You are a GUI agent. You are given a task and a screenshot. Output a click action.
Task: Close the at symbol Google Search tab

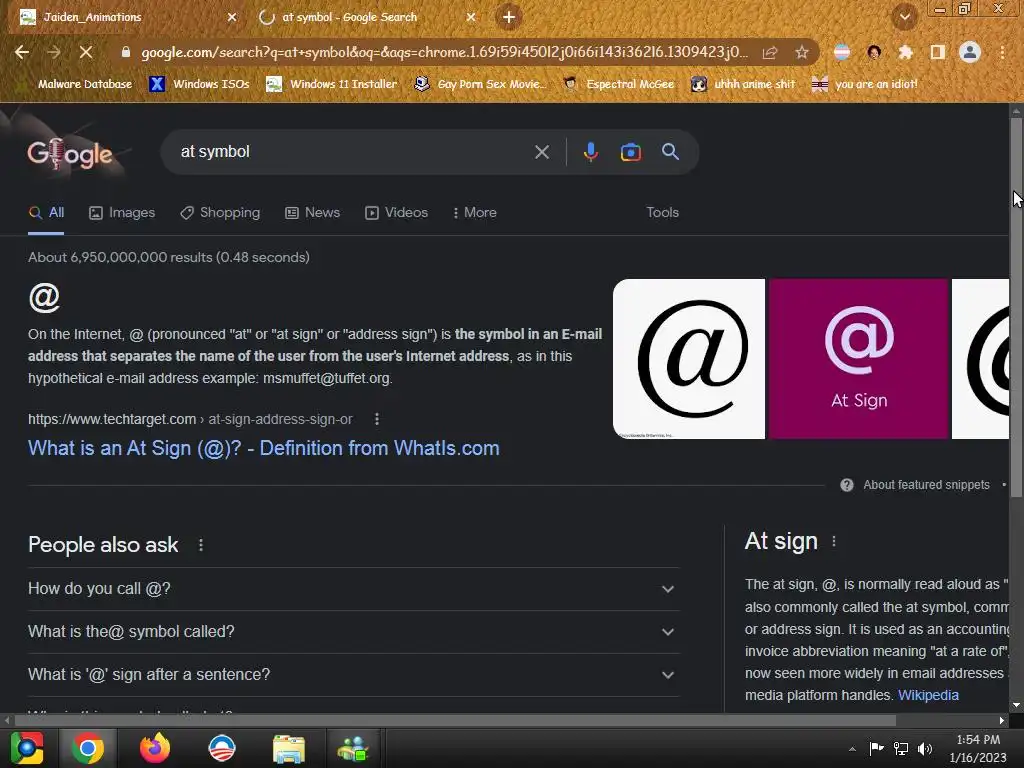(x=471, y=17)
